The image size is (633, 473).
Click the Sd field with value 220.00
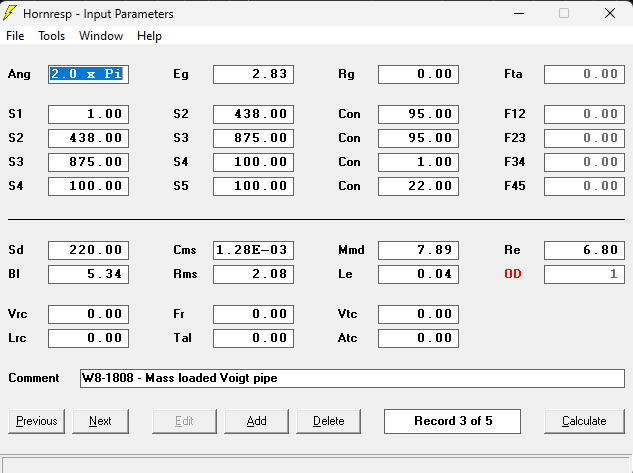pyautogui.click(x=88, y=250)
